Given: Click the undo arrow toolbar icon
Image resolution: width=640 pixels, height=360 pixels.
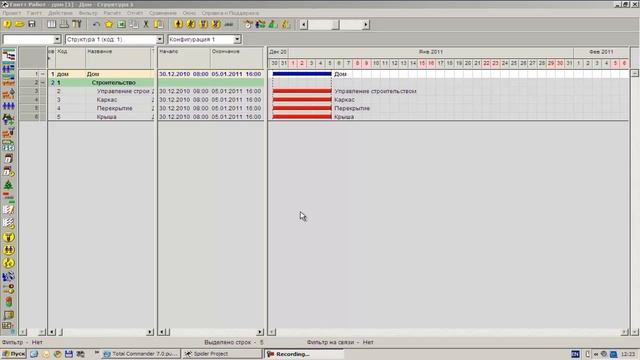Looking at the screenshot, I should (96, 24).
